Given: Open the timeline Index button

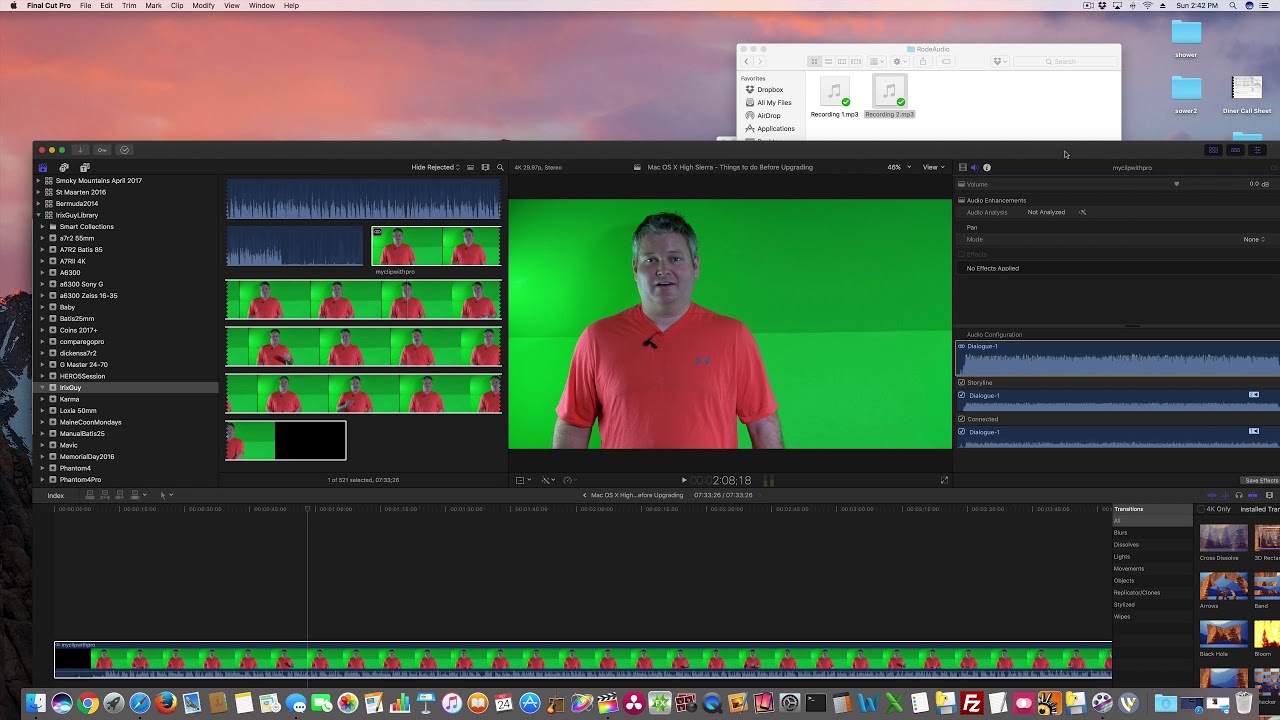Looking at the screenshot, I should (x=56, y=495).
